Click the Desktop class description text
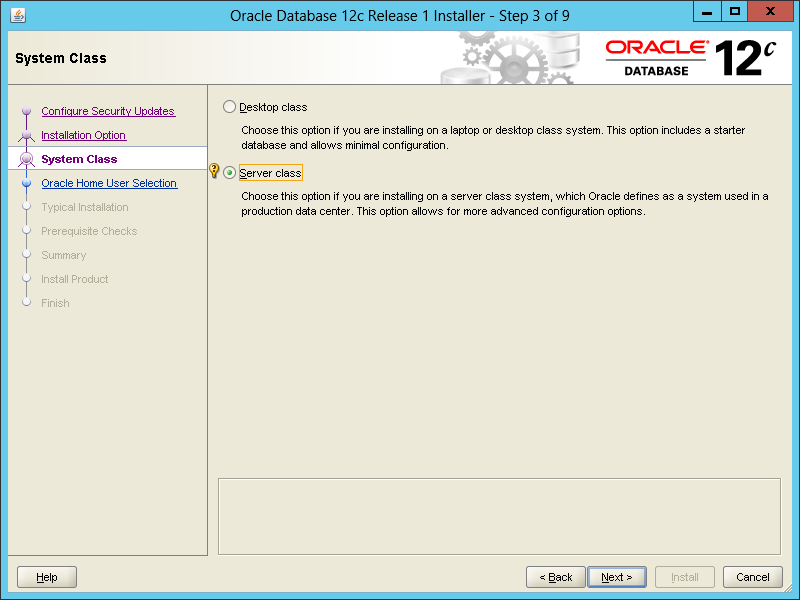The height and width of the screenshot is (600, 800). pos(493,138)
